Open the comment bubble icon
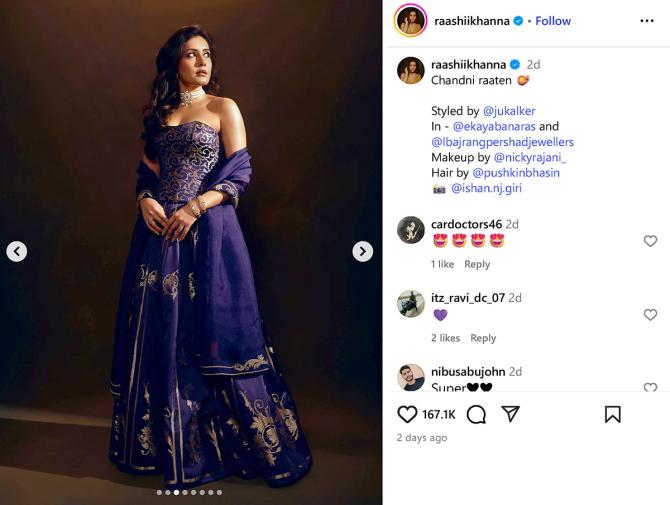This screenshot has width=670, height=505. pos(476,414)
